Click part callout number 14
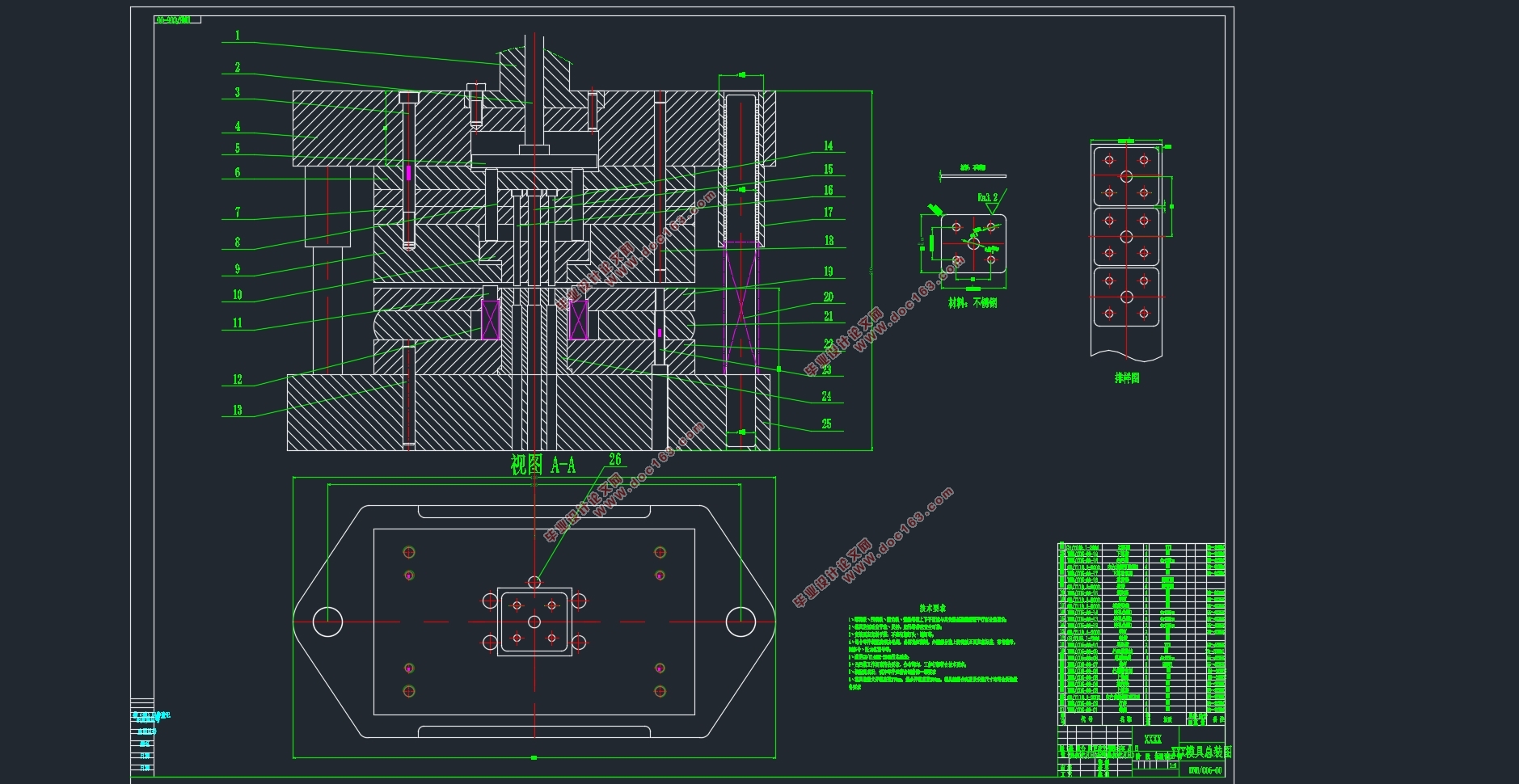Viewport: 1519px width, 784px height. tap(829, 146)
